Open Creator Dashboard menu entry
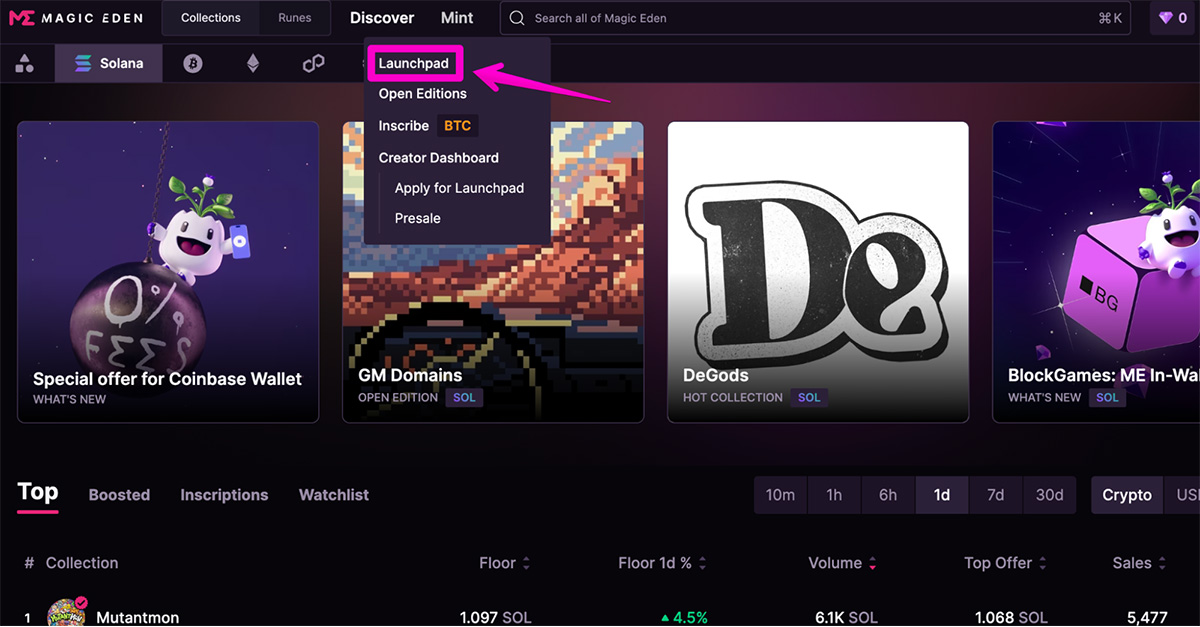This screenshot has height=627, width=1200. 439,158
